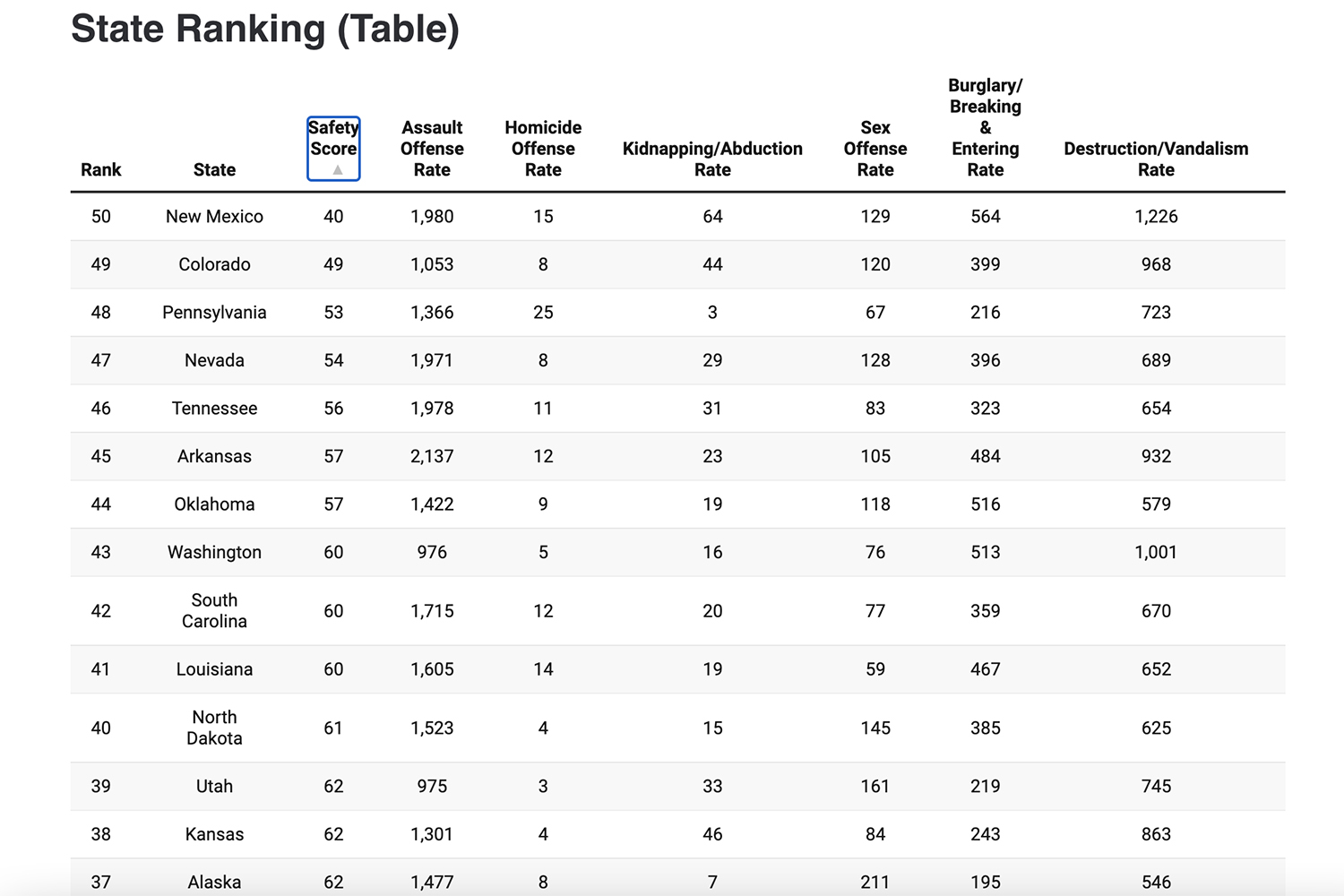Click the Nevada state cell
The height and width of the screenshot is (896, 1344).
click(214, 360)
